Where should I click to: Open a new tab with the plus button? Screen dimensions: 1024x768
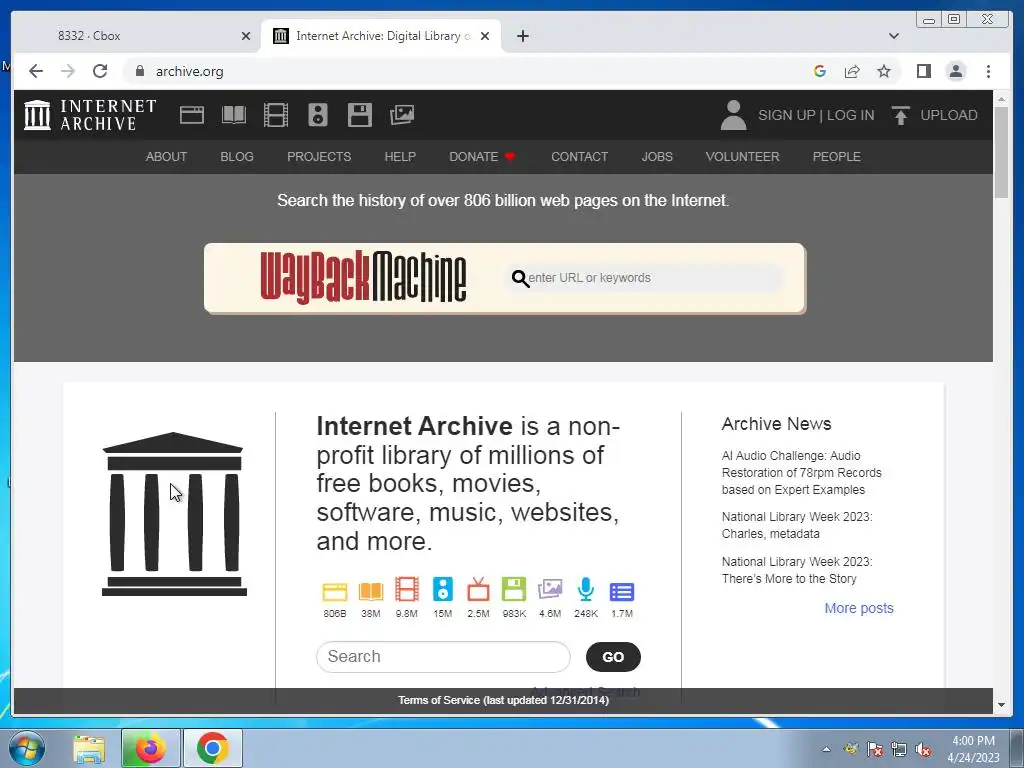[x=523, y=36]
